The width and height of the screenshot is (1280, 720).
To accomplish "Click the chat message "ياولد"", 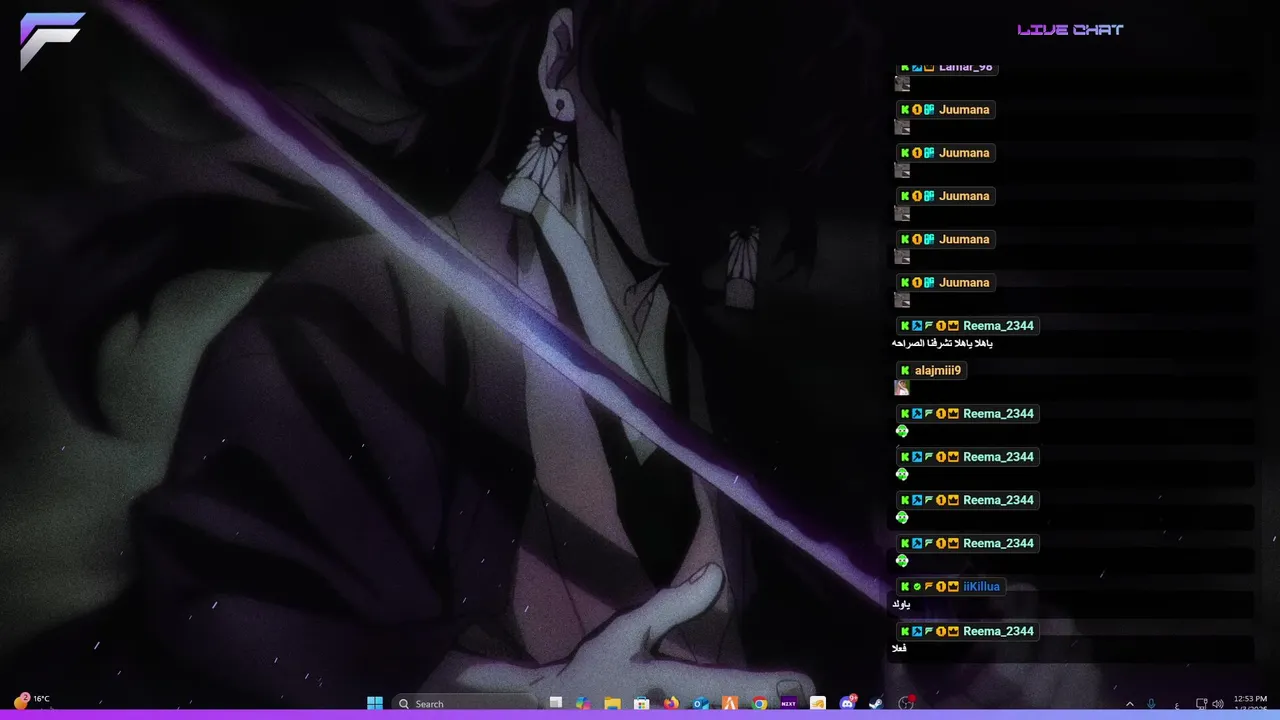I will tap(901, 604).
